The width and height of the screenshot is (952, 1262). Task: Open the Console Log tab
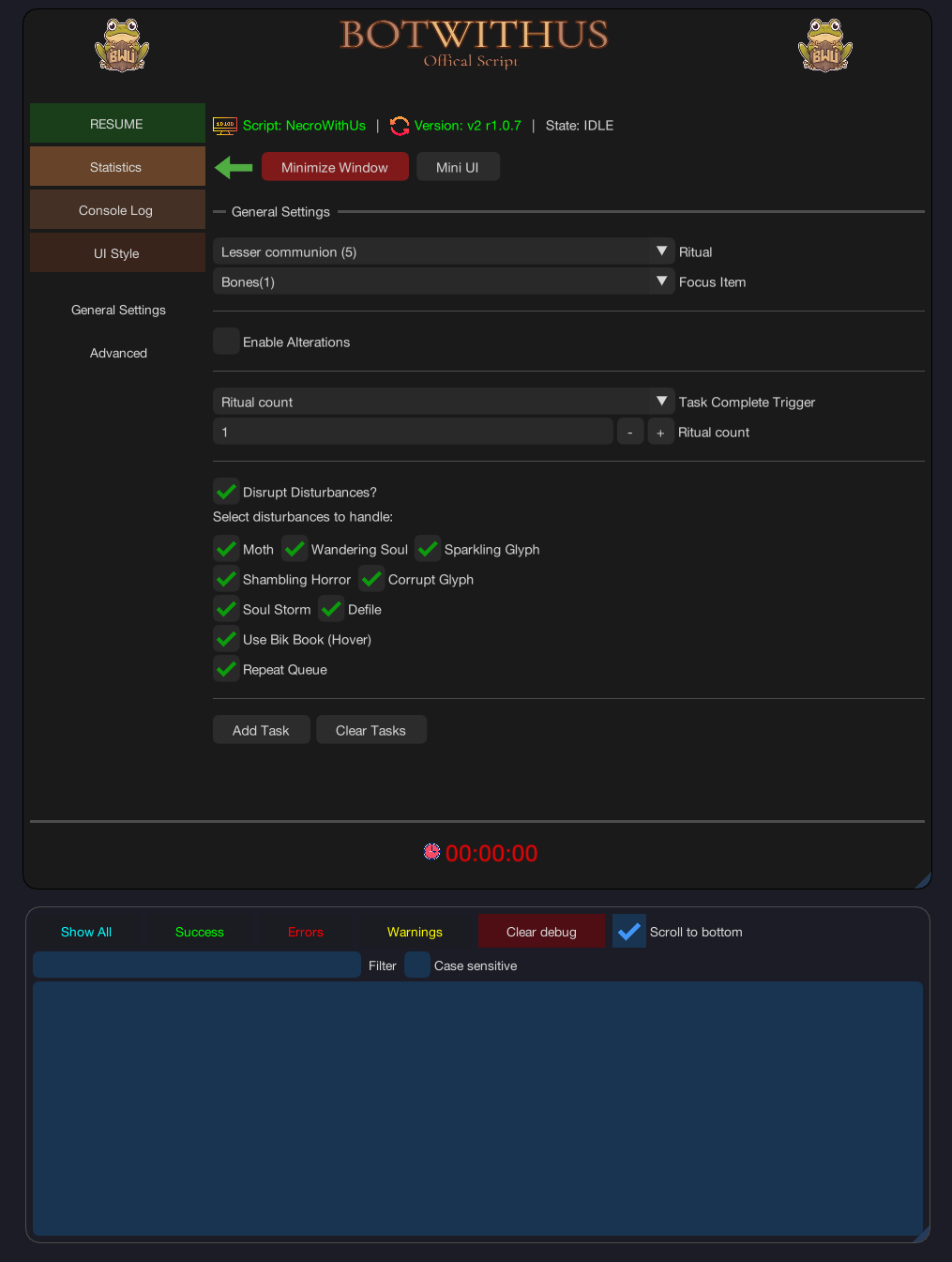(116, 210)
